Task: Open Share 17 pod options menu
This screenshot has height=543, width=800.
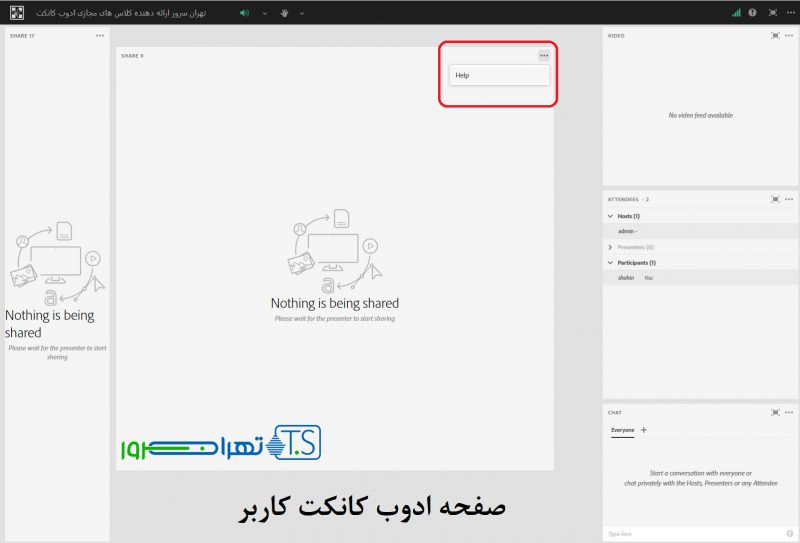Action: 100,35
